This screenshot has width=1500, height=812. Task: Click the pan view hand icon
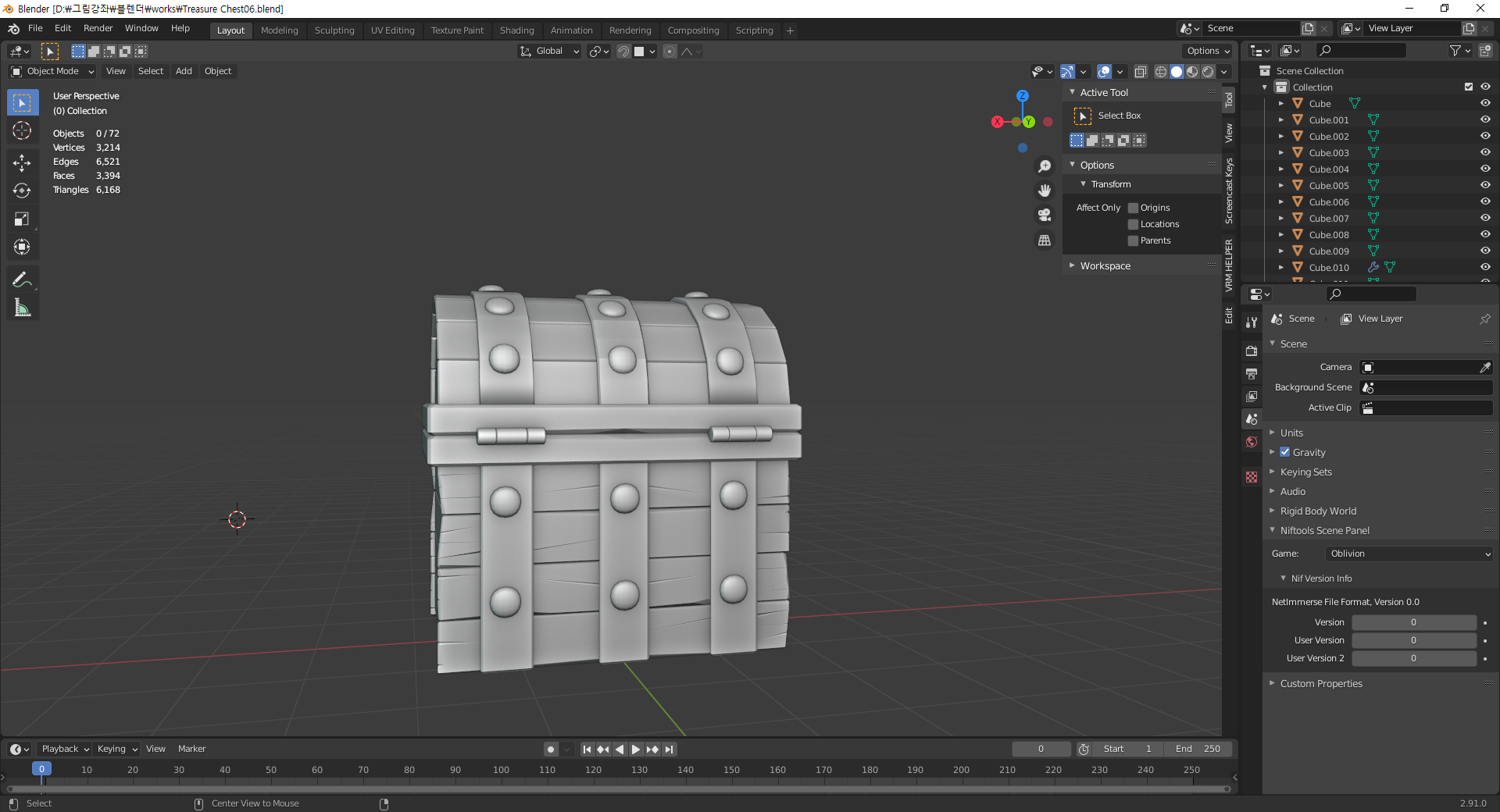tap(1045, 191)
